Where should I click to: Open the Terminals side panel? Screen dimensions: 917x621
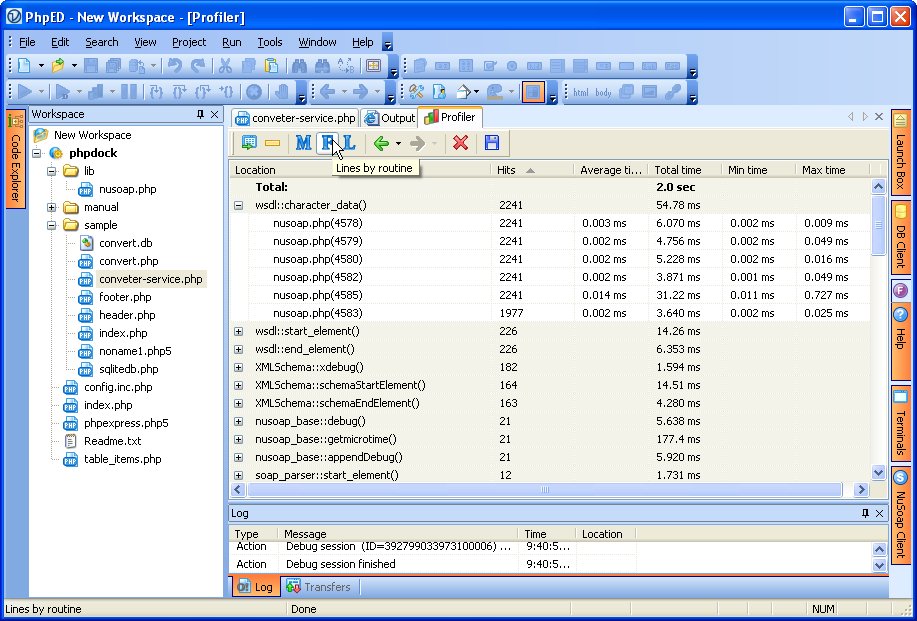(901, 423)
